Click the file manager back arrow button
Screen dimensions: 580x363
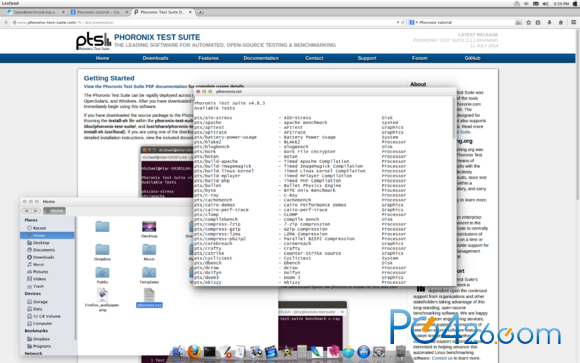tap(26, 211)
